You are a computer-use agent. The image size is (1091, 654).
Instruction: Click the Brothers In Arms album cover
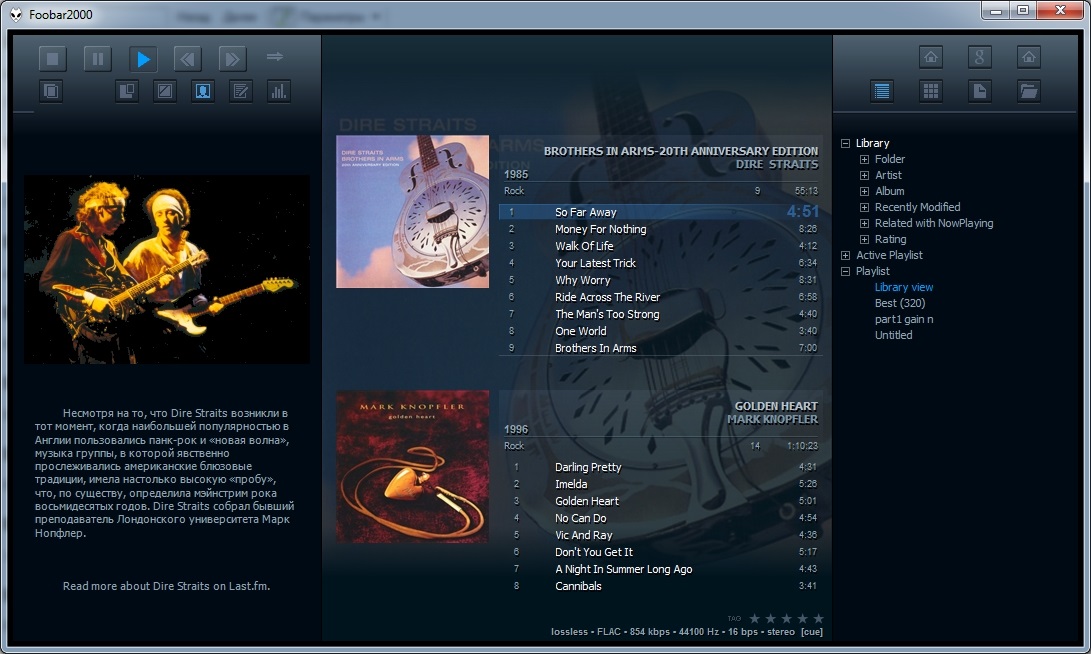[413, 212]
